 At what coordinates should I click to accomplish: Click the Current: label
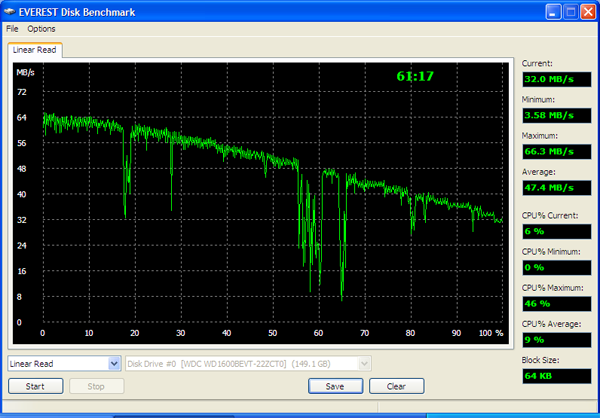[x=537, y=64]
